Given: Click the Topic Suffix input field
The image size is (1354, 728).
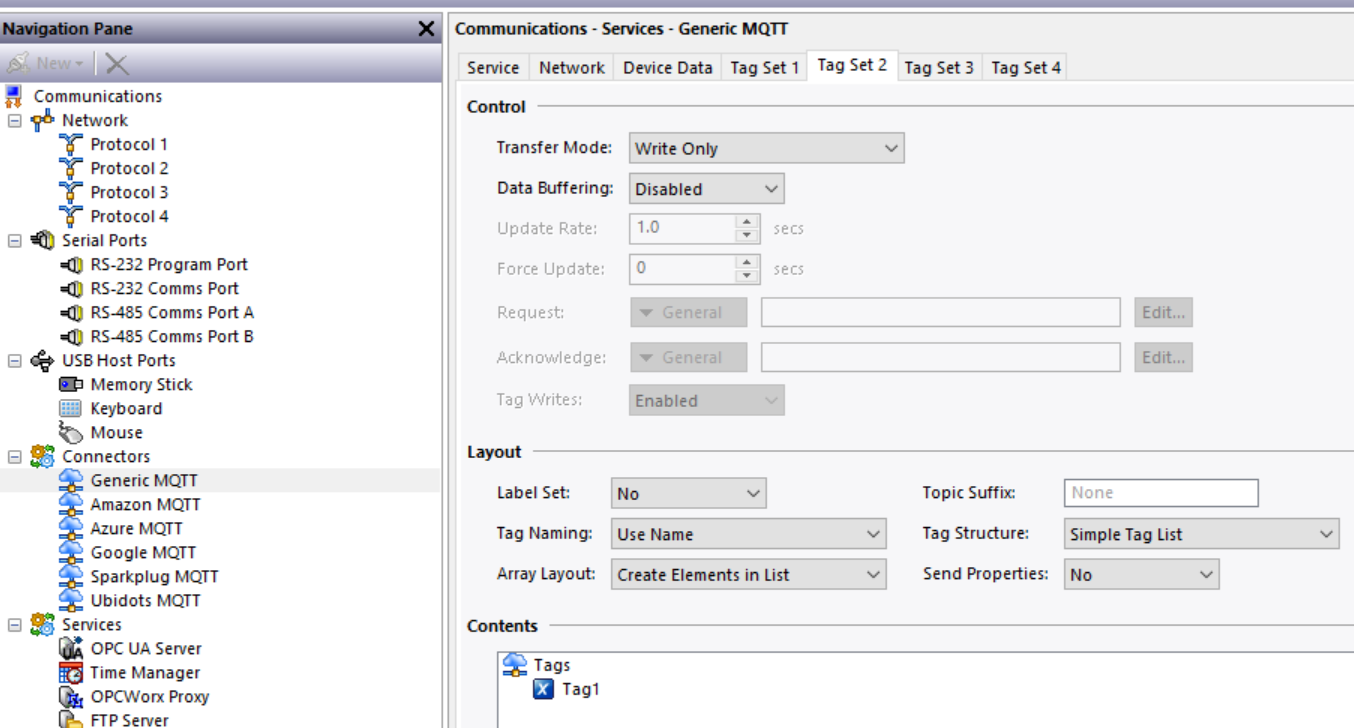Looking at the screenshot, I should [1161, 493].
